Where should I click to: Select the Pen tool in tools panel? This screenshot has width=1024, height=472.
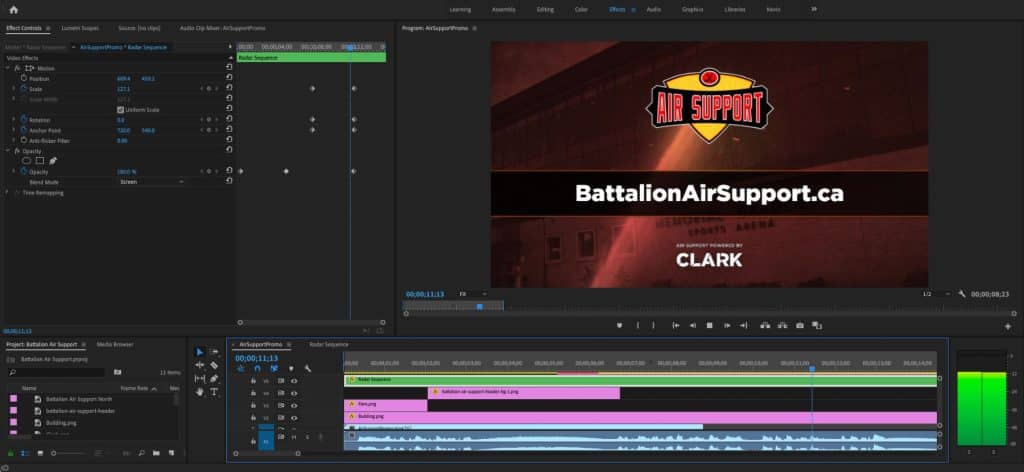[214, 379]
